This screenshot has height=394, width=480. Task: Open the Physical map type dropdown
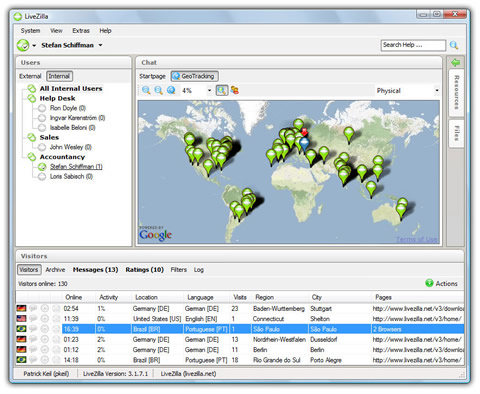407,91
